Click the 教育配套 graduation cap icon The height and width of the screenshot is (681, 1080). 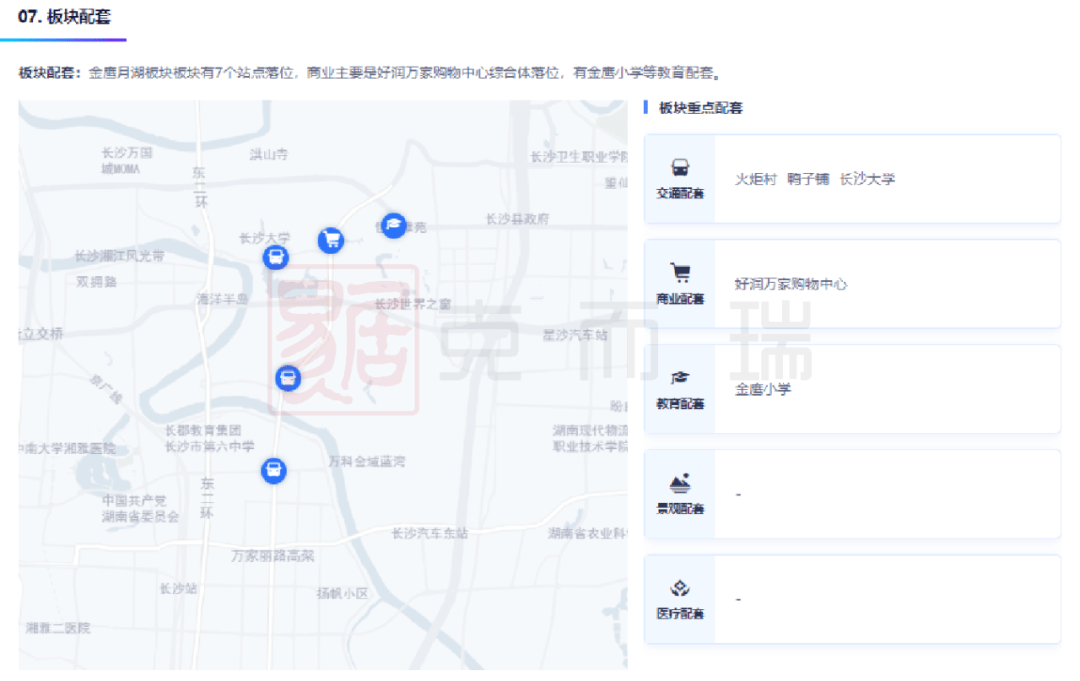[680, 378]
